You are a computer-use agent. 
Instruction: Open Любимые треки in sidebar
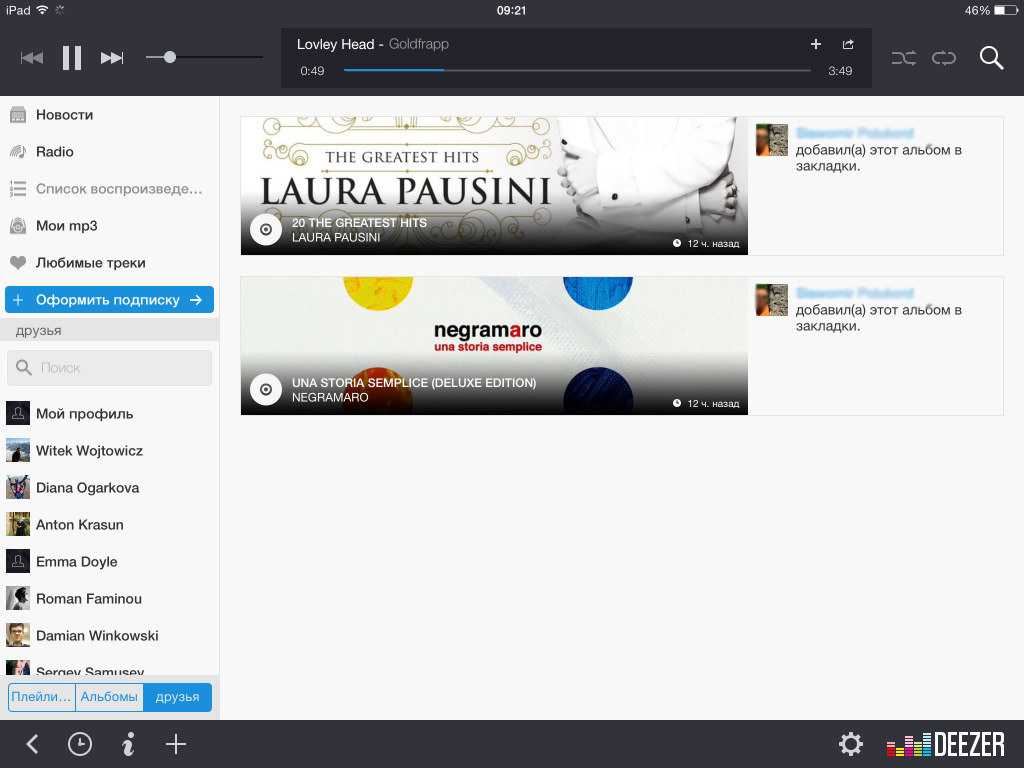[90, 263]
